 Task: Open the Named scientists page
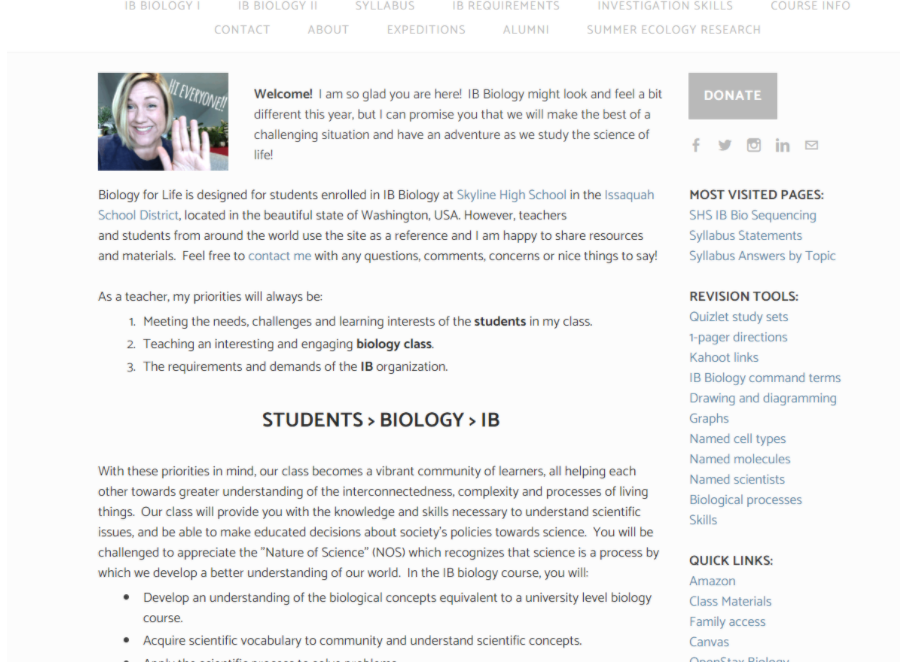point(736,479)
